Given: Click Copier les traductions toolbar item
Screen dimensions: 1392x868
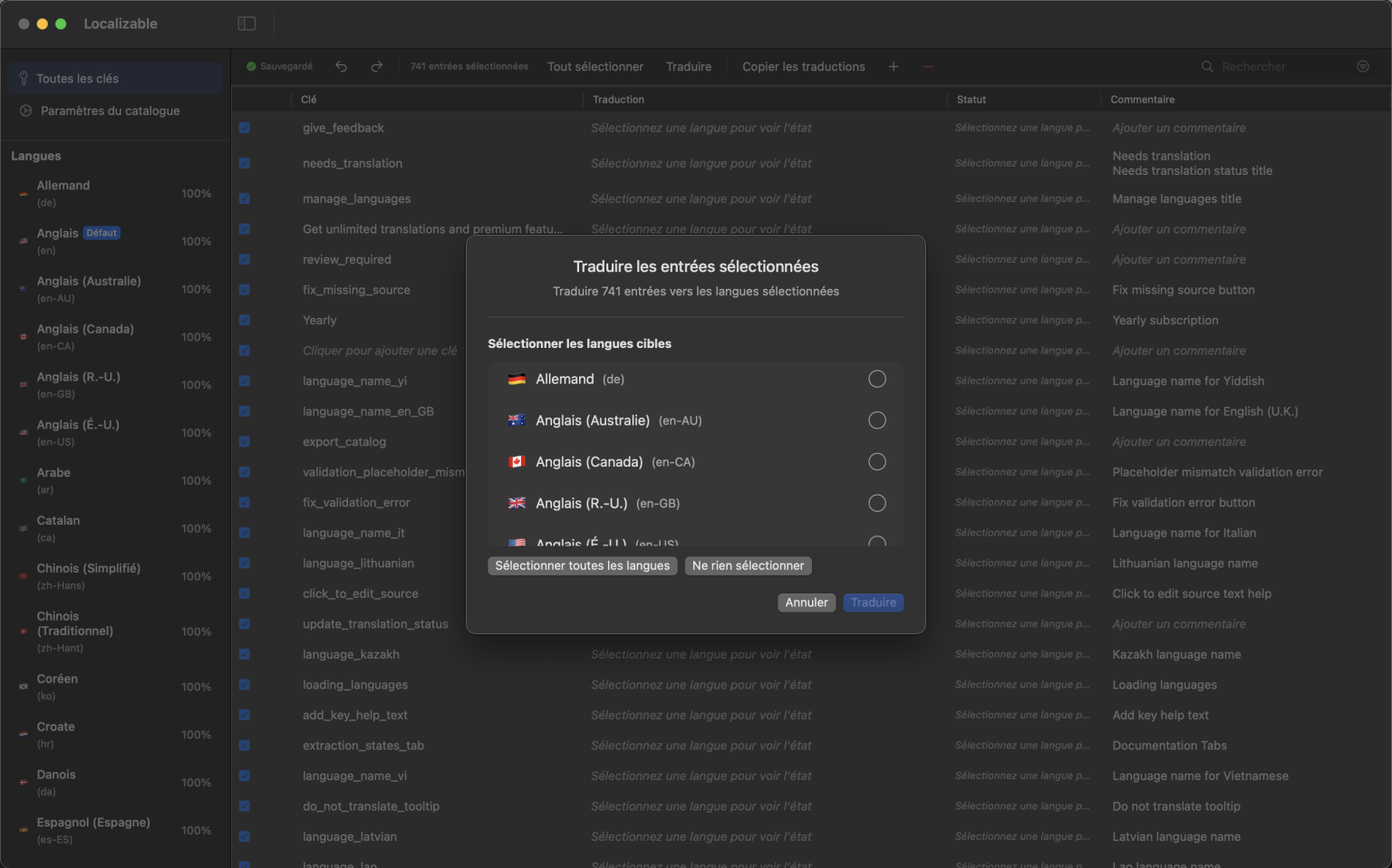Looking at the screenshot, I should pyautogui.click(x=804, y=67).
